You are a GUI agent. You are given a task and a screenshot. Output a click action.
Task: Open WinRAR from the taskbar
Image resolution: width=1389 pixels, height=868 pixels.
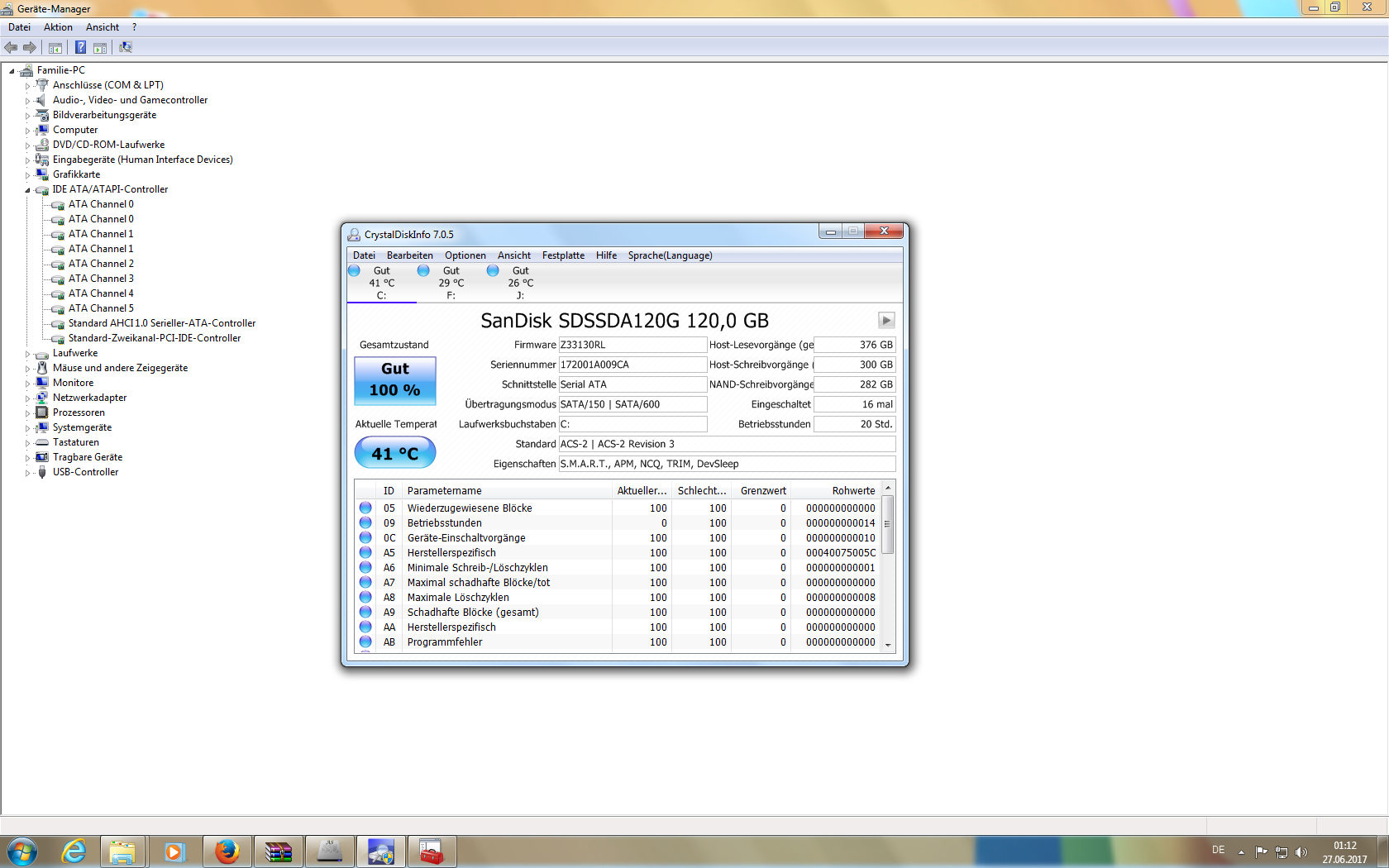(278, 851)
